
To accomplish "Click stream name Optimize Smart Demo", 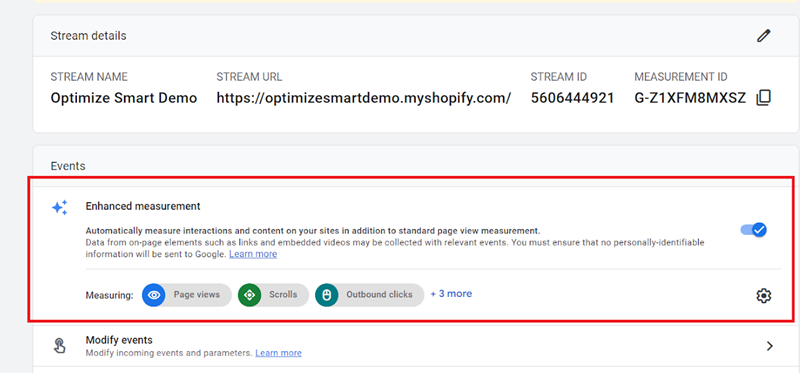I will (x=123, y=98).
